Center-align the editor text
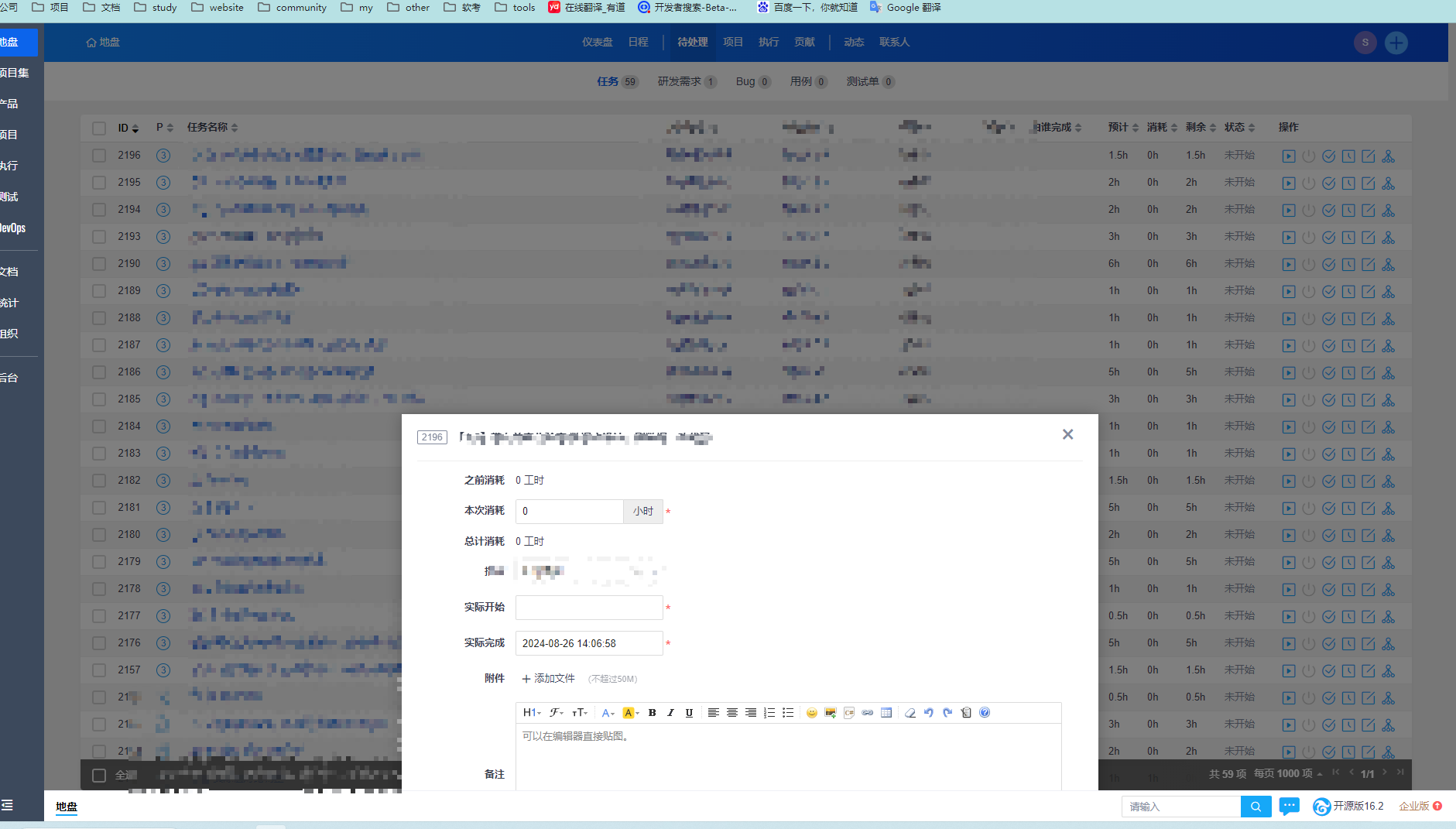The width and height of the screenshot is (1456, 829). point(731,713)
